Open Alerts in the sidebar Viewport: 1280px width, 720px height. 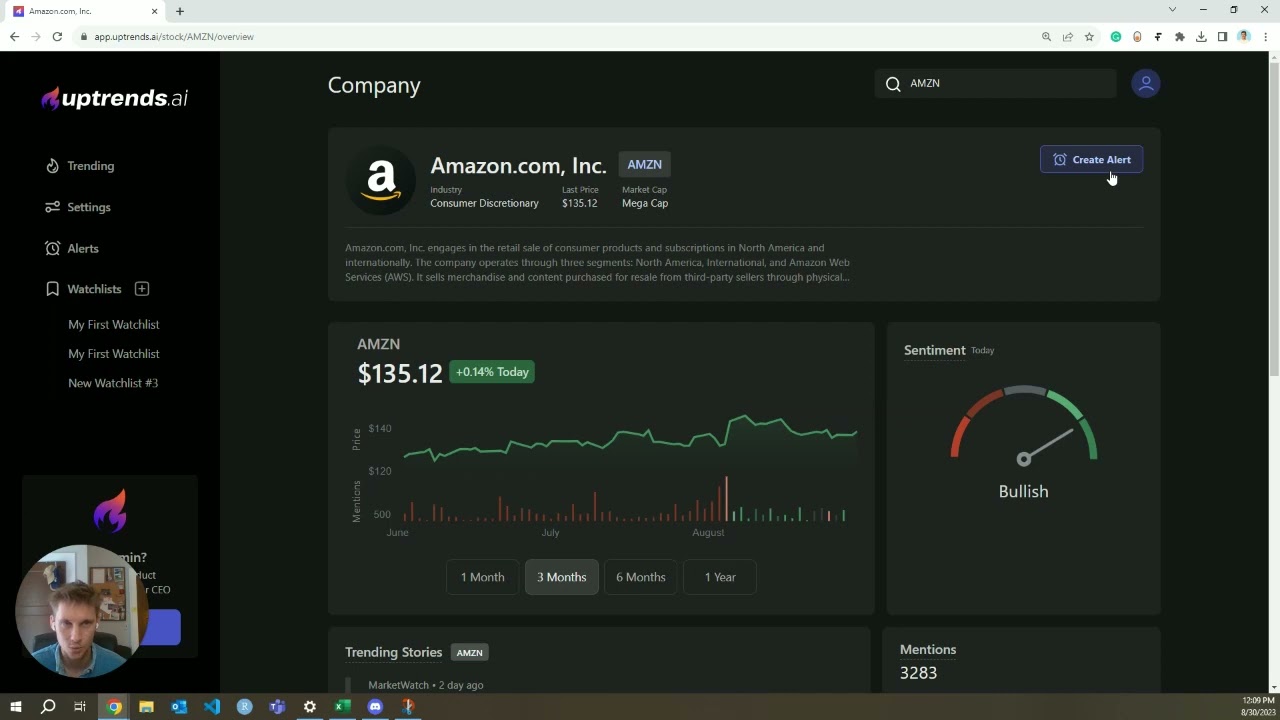pyautogui.click(x=72, y=248)
